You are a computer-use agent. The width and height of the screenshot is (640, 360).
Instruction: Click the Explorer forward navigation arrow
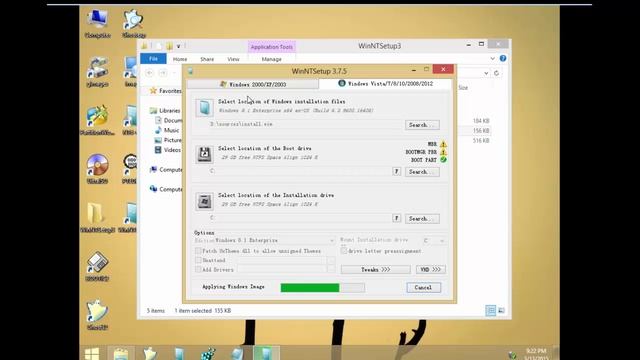(162, 73)
